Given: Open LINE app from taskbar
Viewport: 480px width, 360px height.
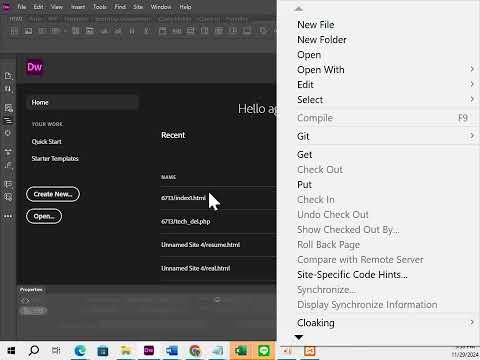Looking at the screenshot, I should 264,351.
